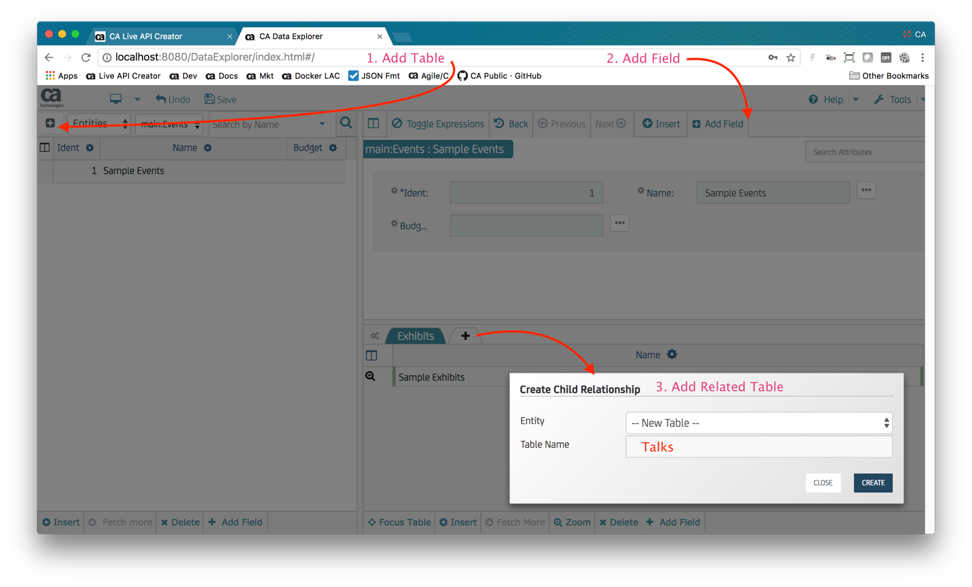Click the add table plus icon

(50, 123)
